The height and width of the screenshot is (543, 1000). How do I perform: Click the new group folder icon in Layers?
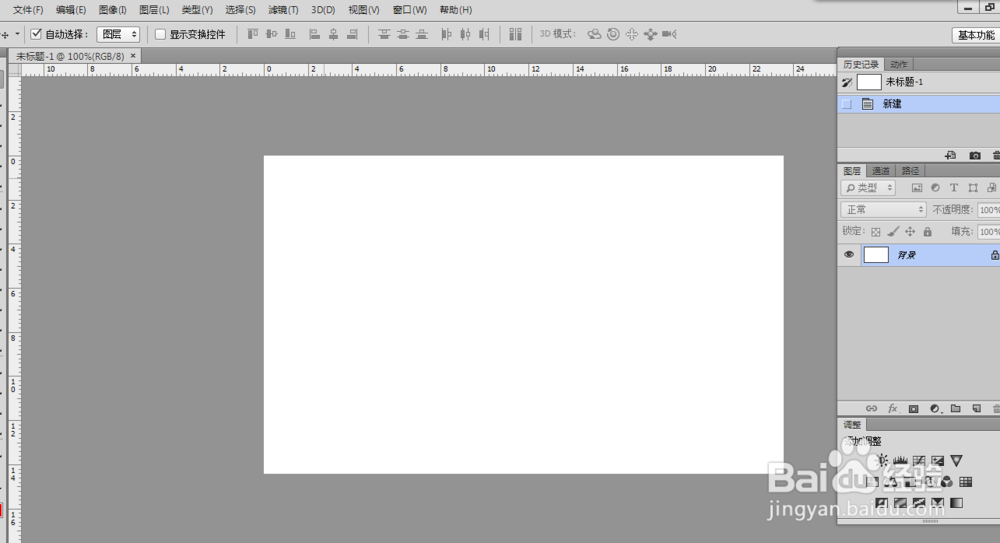955,408
